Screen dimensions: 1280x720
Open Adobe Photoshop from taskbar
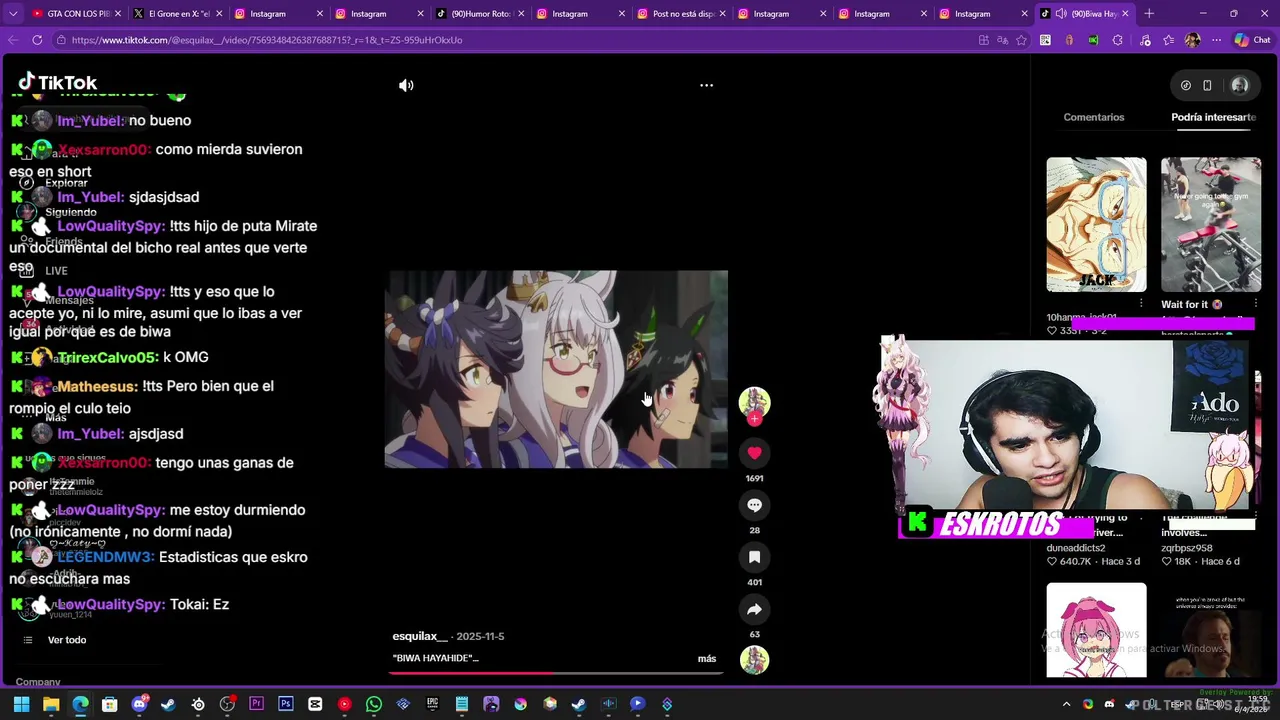point(285,704)
